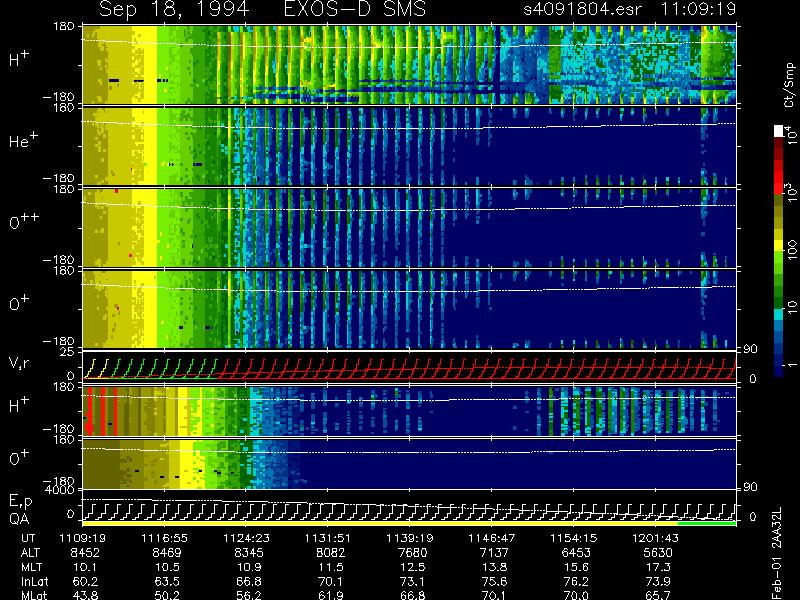Click the 'UT' row header
Screen dimensions: 800x600
pyautogui.click(x=29, y=538)
